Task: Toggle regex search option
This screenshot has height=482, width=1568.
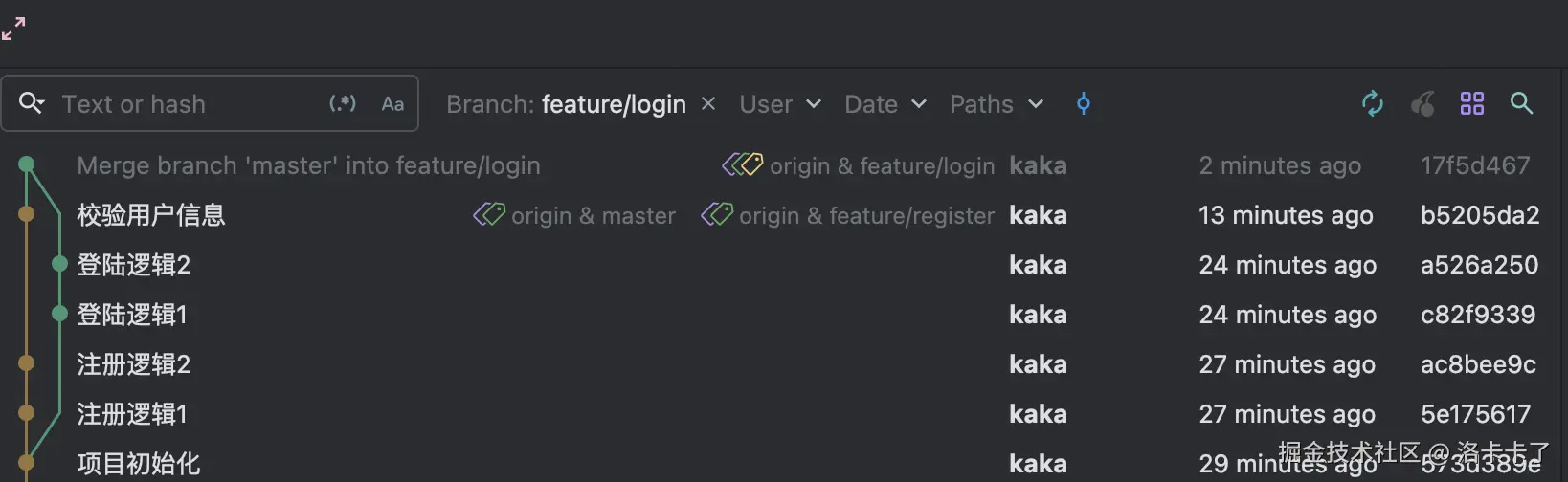Action: pos(343,103)
